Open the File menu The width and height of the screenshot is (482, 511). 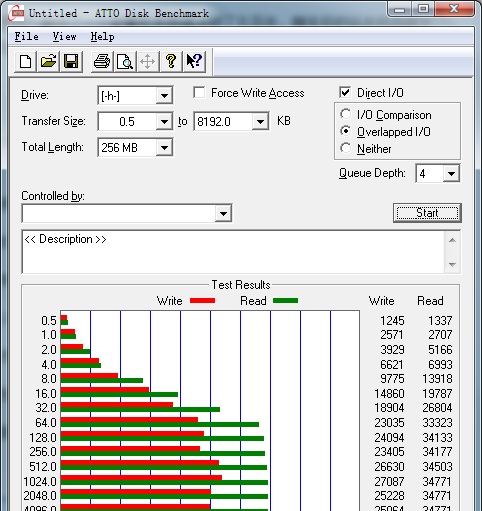(26, 36)
